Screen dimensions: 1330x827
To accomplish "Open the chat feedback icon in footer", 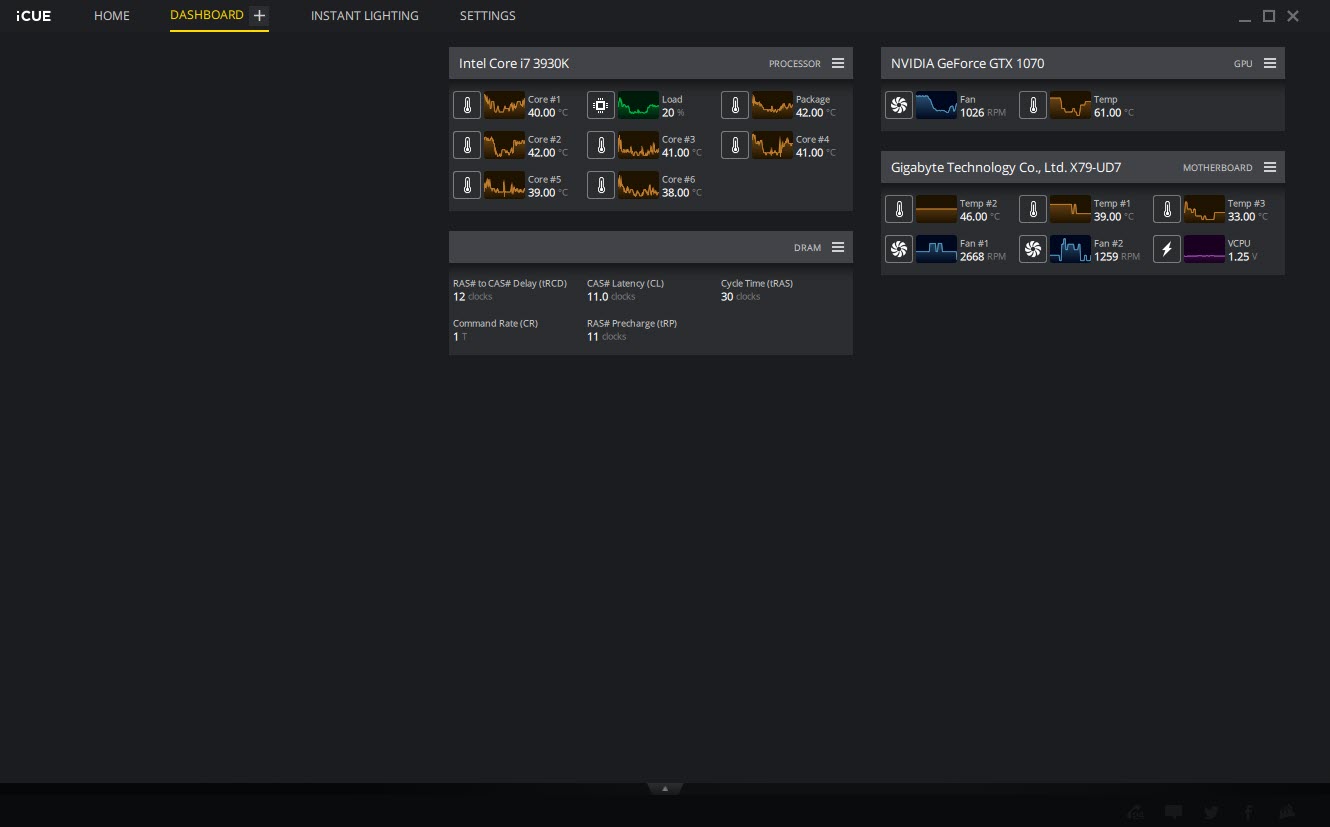I will (1174, 812).
